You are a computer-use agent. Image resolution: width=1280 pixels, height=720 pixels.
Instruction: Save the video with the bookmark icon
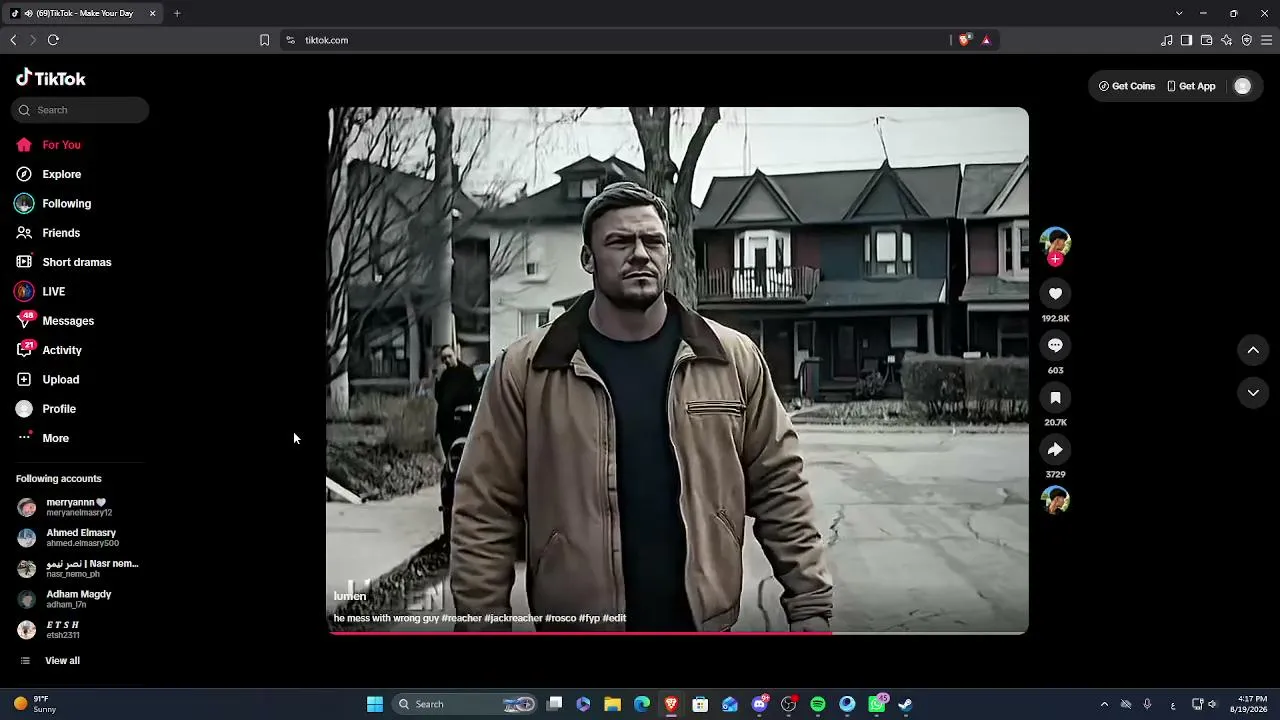[x=1055, y=397]
